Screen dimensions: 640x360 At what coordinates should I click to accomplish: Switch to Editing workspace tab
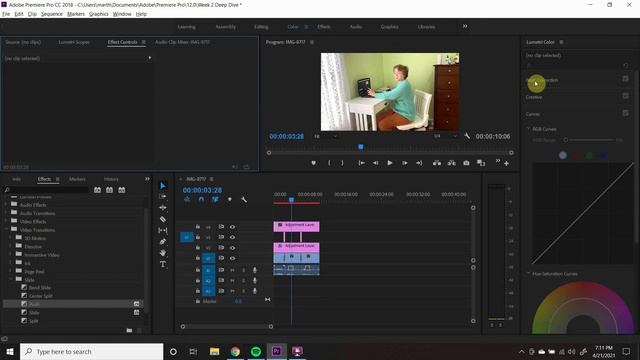point(261,27)
